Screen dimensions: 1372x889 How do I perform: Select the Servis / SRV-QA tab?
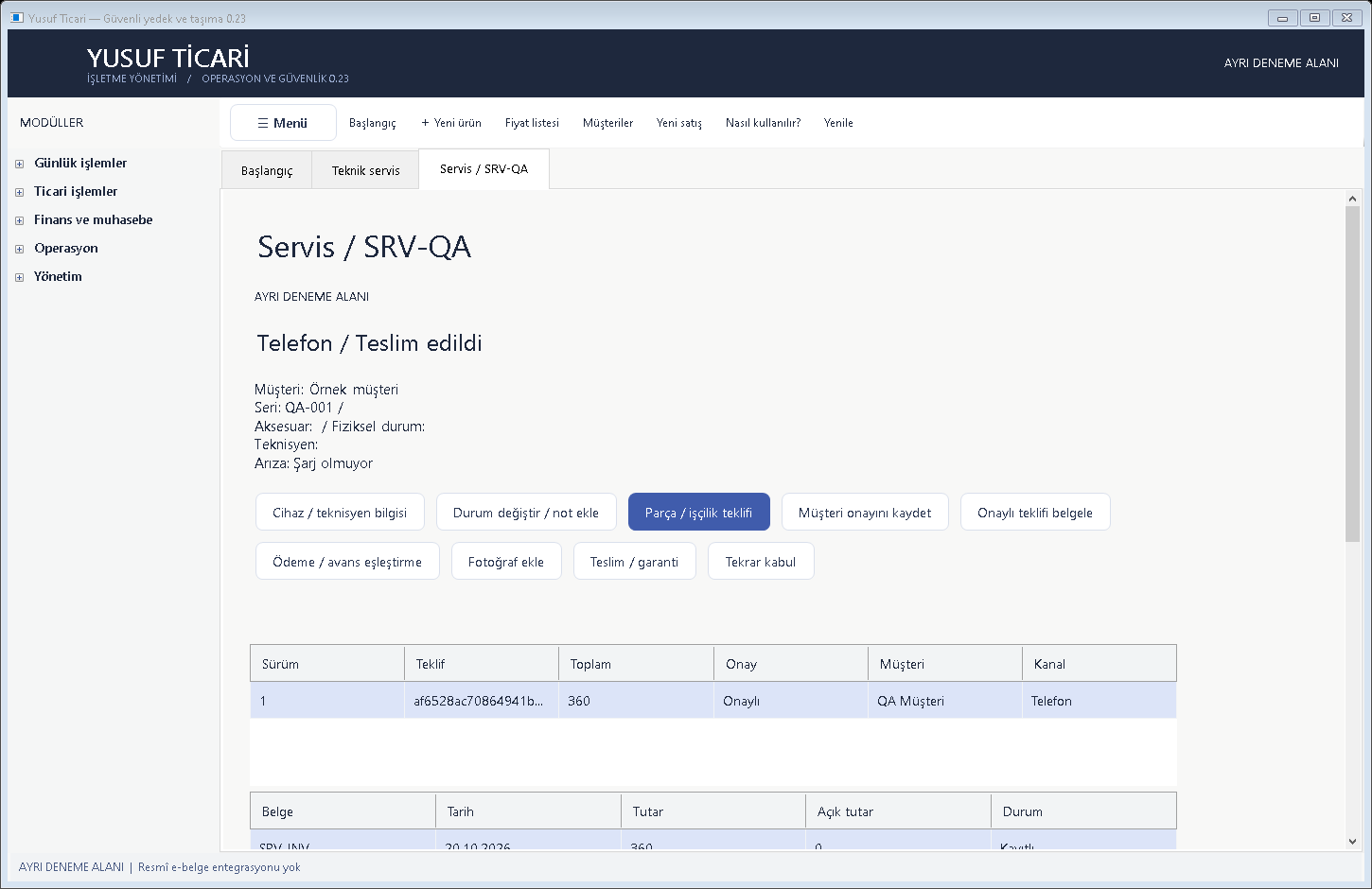484,168
